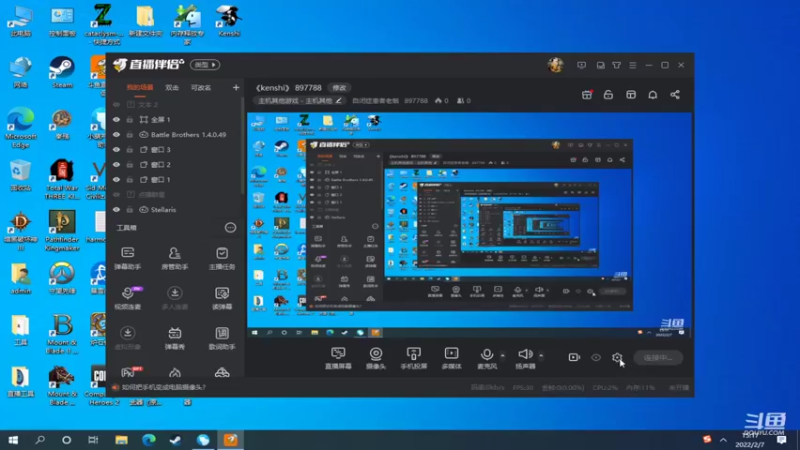The height and width of the screenshot is (450, 800).
Task: Open the 读弹幕 tool
Action: 222,297
